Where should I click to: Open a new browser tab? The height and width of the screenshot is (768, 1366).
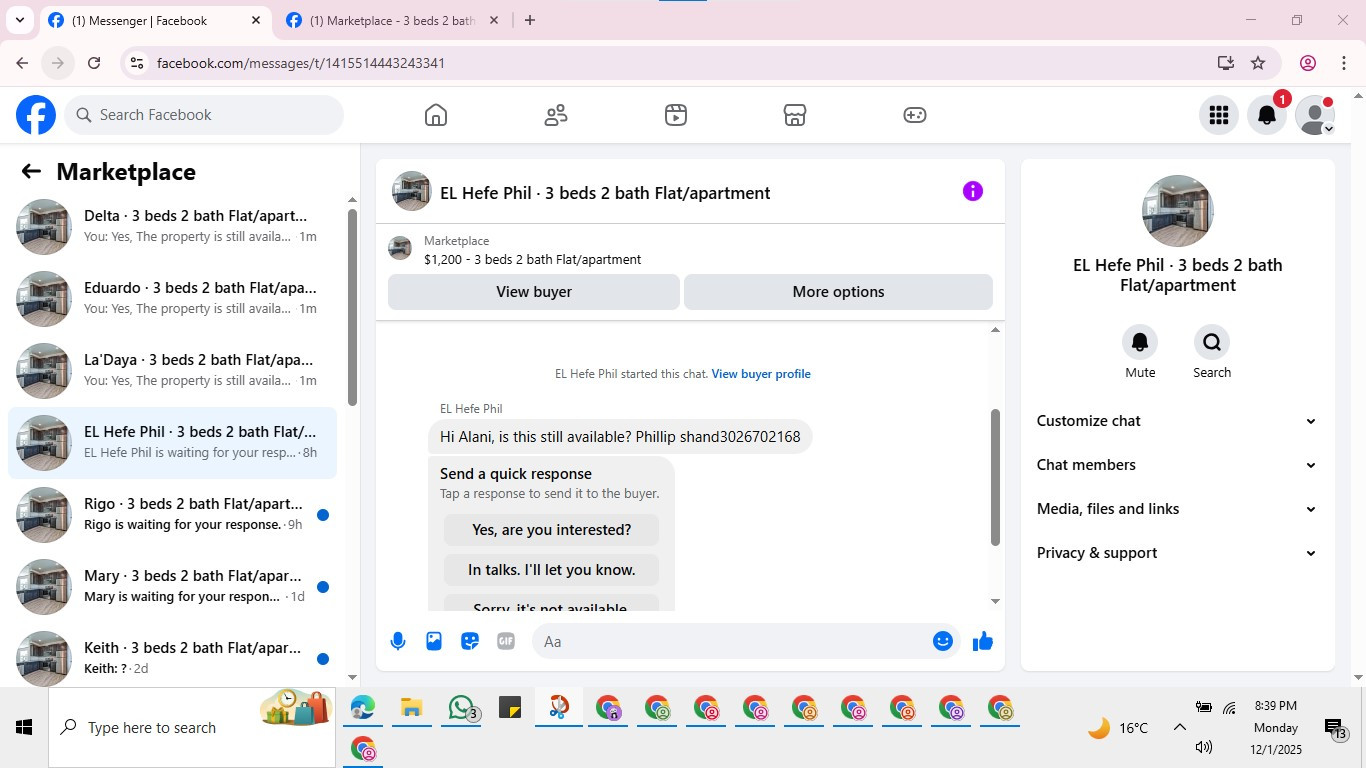pos(530,20)
